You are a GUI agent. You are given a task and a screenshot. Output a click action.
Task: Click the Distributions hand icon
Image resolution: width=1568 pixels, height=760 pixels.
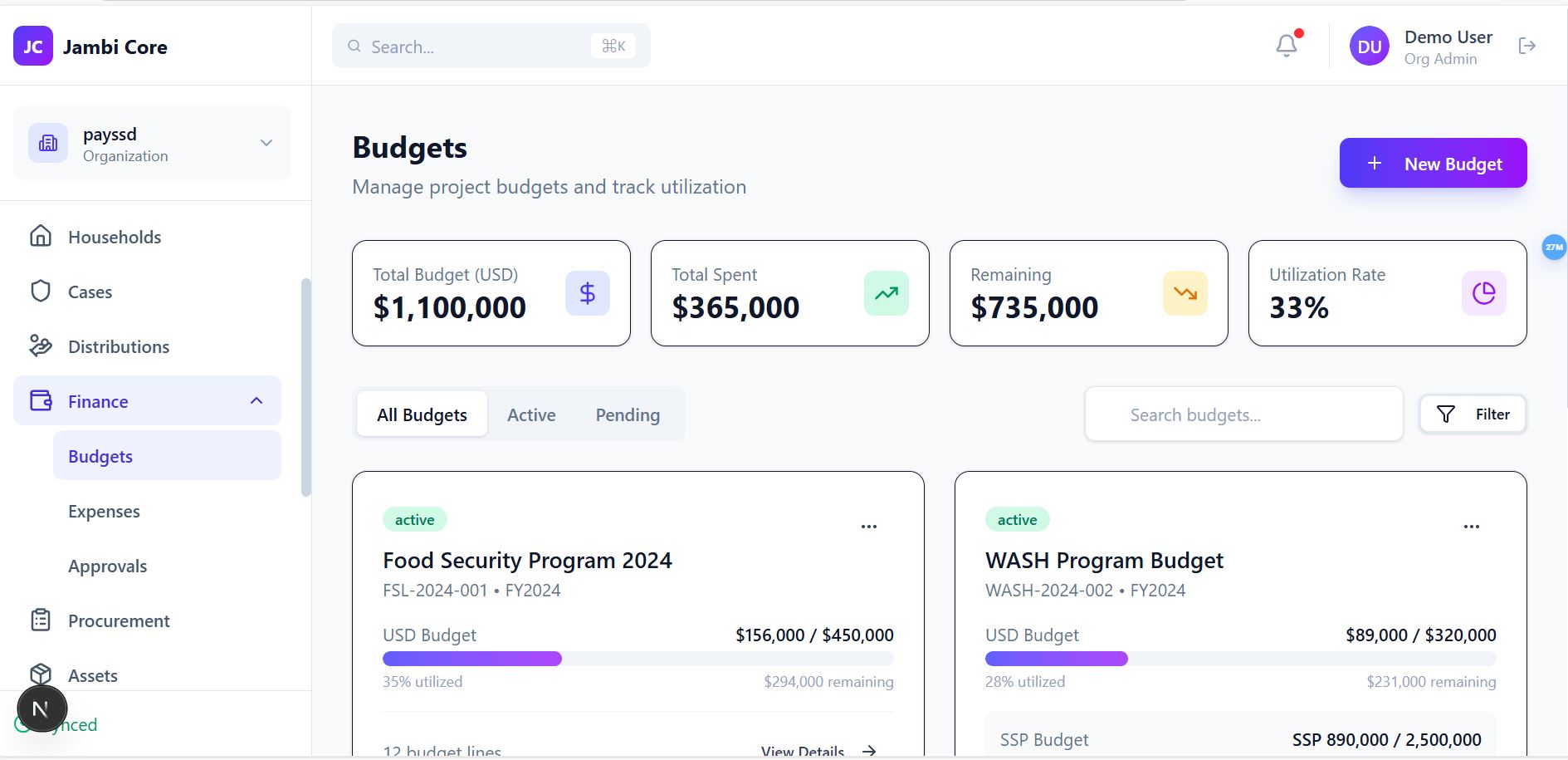pos(41,346)
